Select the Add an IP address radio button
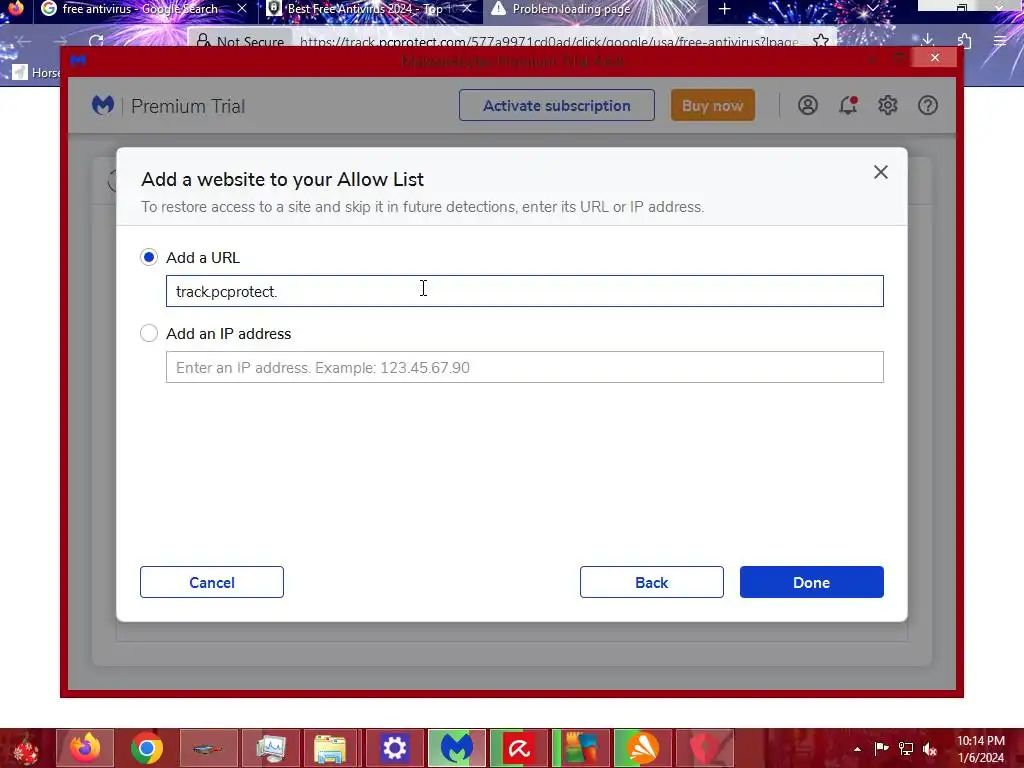 coord(149,333)
